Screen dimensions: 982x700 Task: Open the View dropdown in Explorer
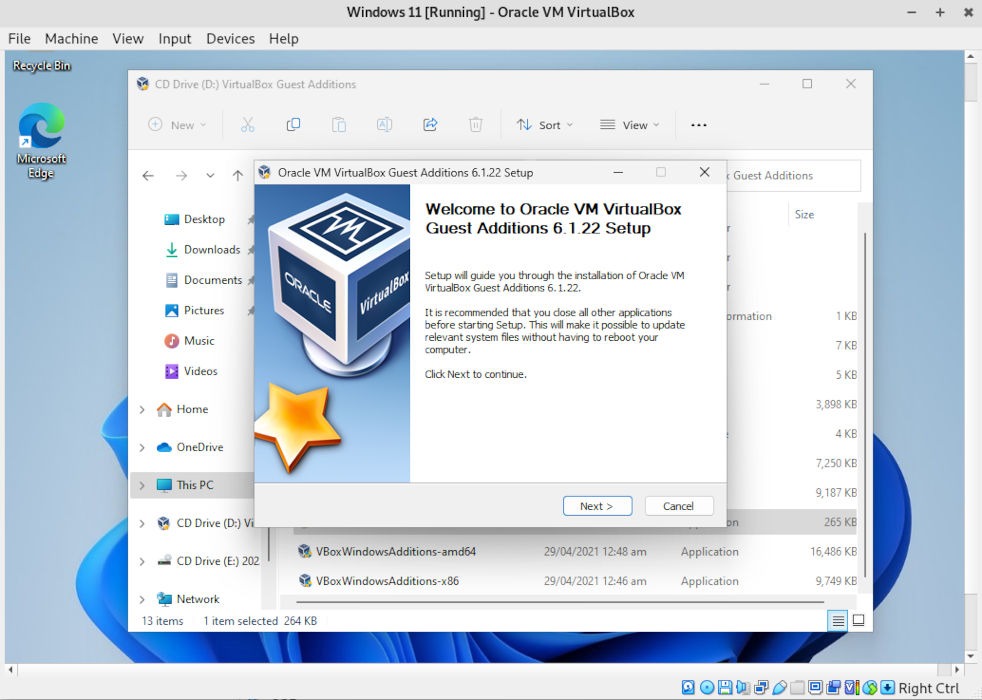point(630,124)
